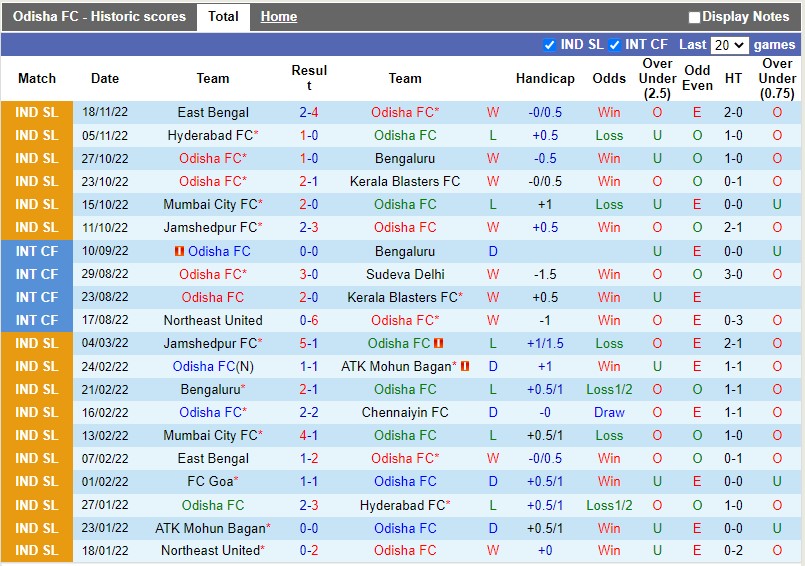
Task: Click the Odds column header
Action: click(609, 79)
